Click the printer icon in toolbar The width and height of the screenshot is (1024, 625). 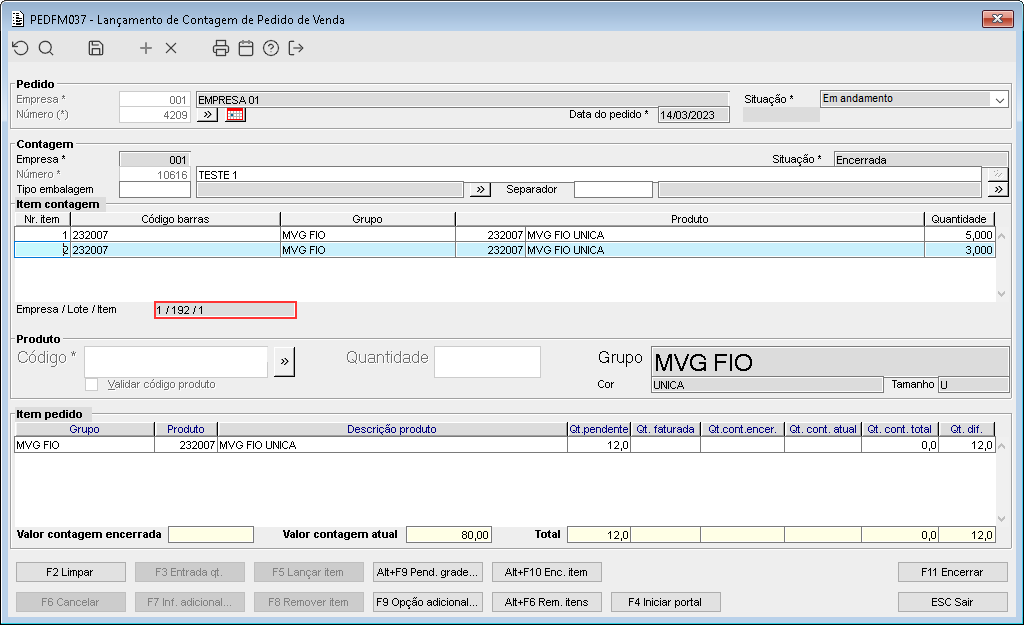point(221,48)
